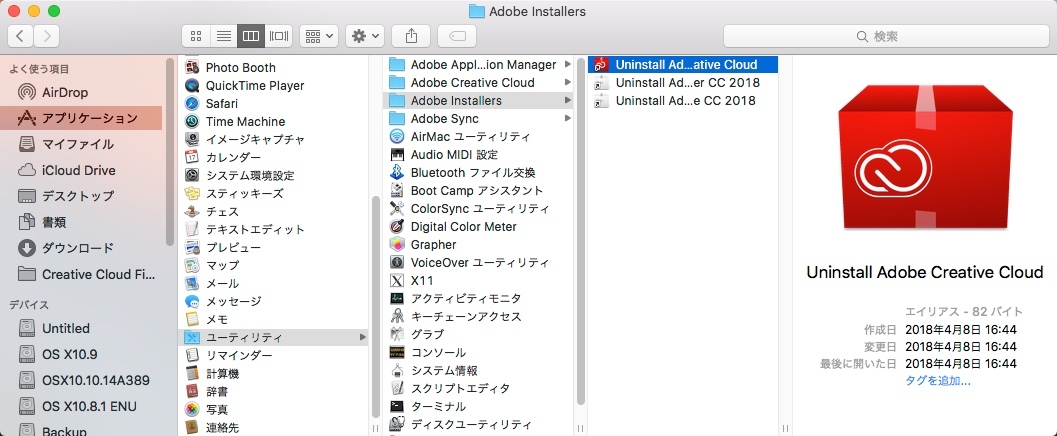Open マイファイル in the sidebar
1057x436 pixels.
pos(81,144)
